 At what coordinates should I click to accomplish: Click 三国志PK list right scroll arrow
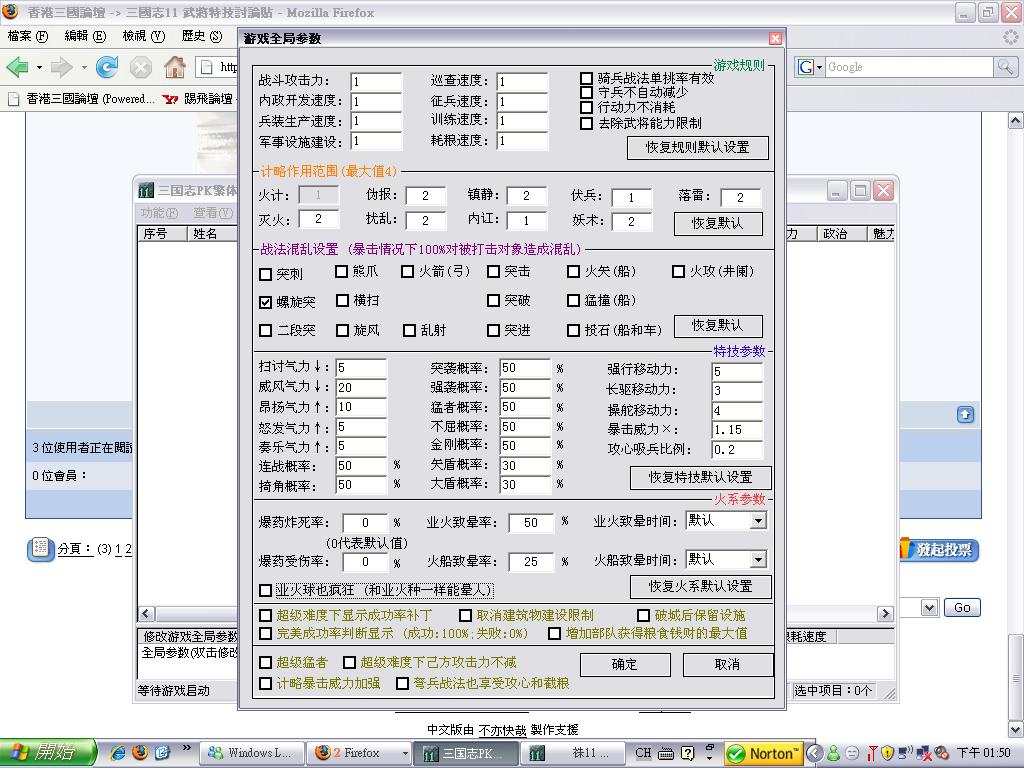coord(885,613)
